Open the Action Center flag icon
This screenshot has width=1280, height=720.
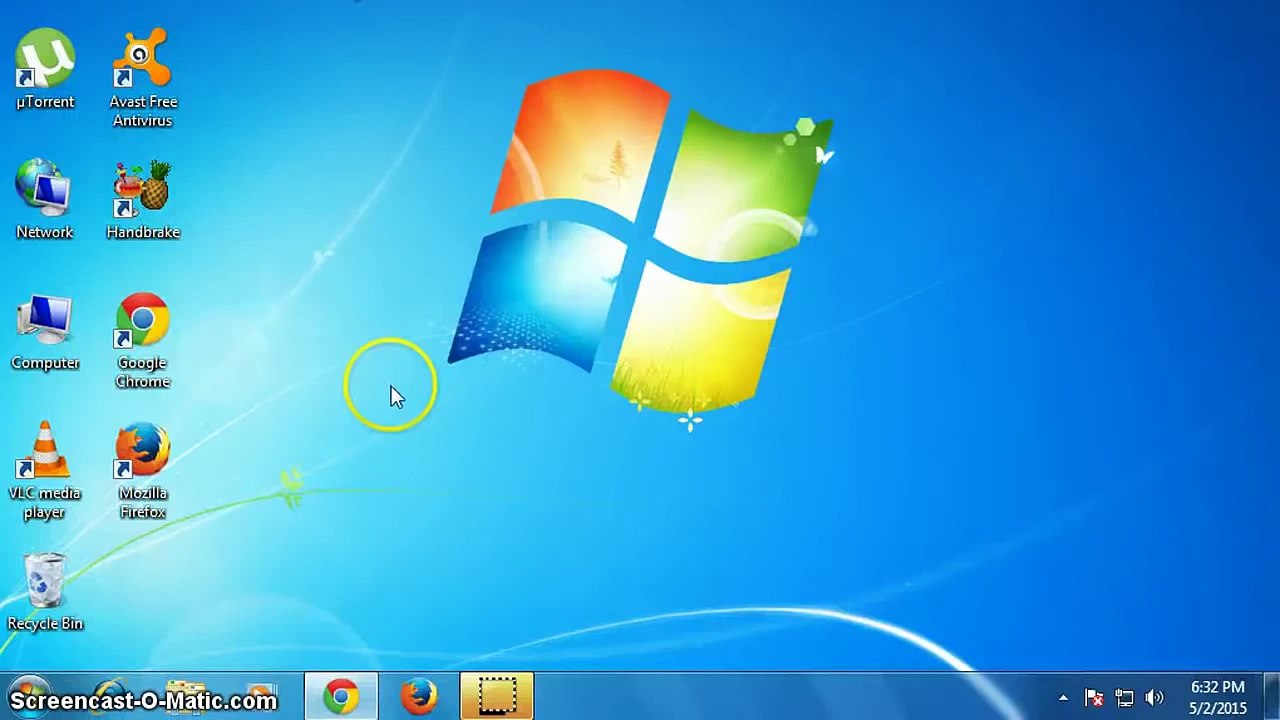coord(1094,697)
